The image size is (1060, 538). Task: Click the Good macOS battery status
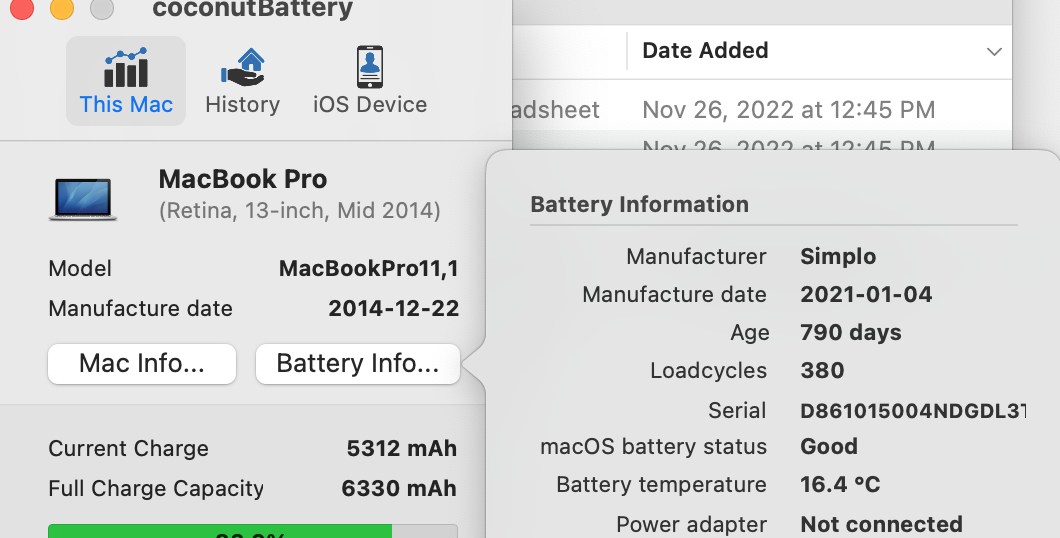[x=829, y=447]
